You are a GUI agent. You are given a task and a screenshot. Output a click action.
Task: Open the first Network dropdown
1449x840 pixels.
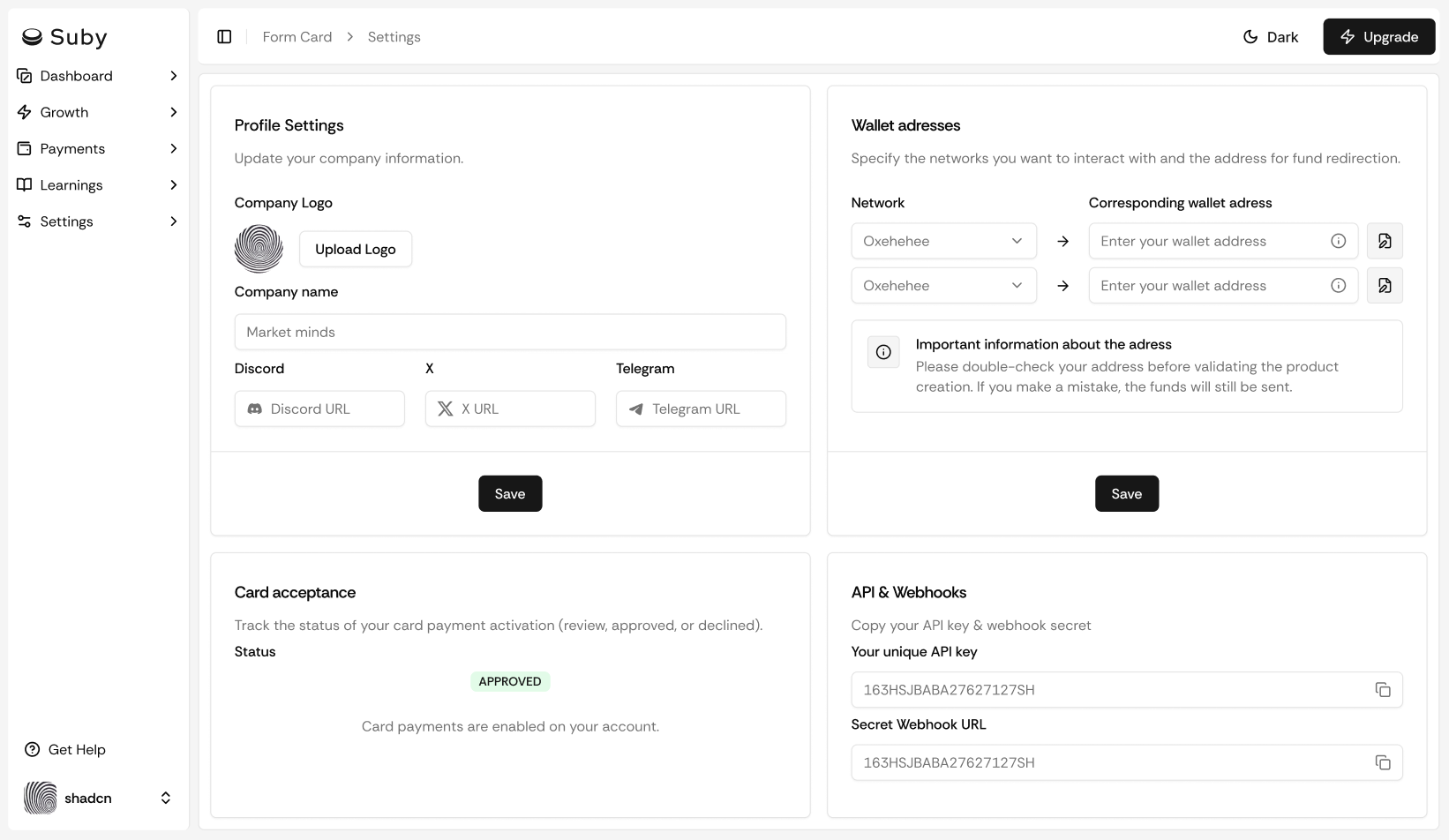point(942,241)
